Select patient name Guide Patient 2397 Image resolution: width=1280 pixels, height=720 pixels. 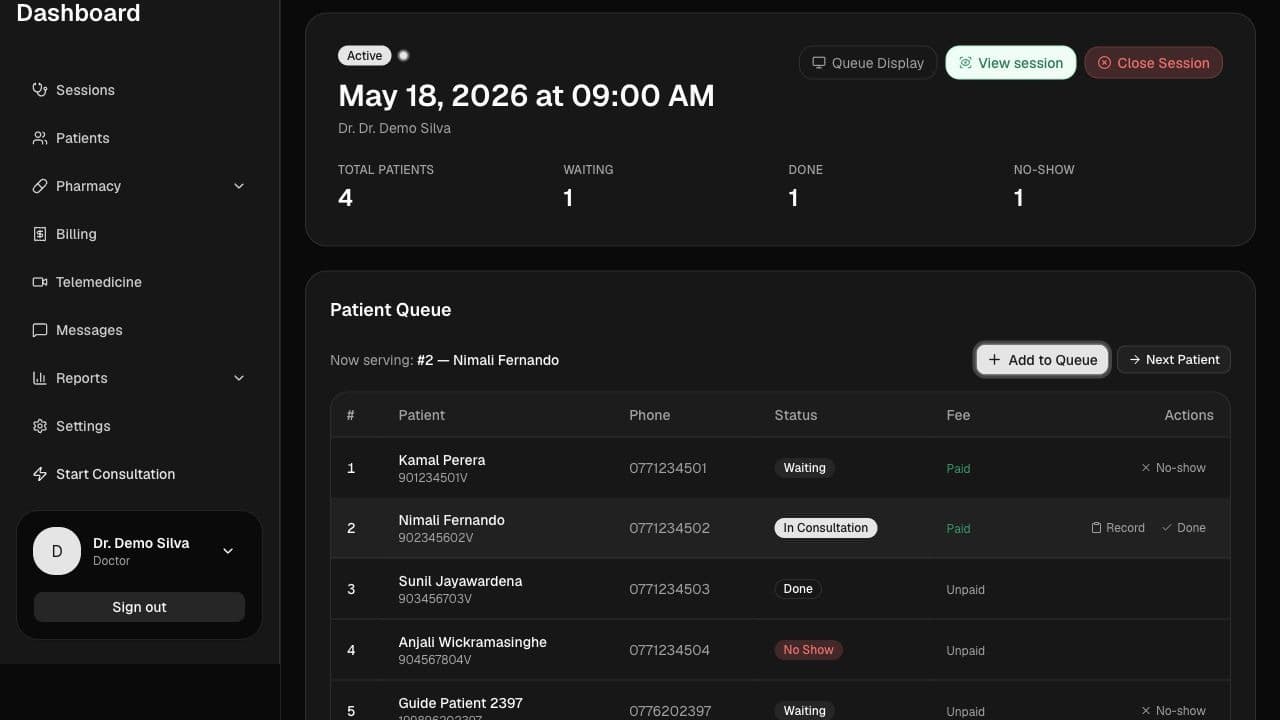460,703
